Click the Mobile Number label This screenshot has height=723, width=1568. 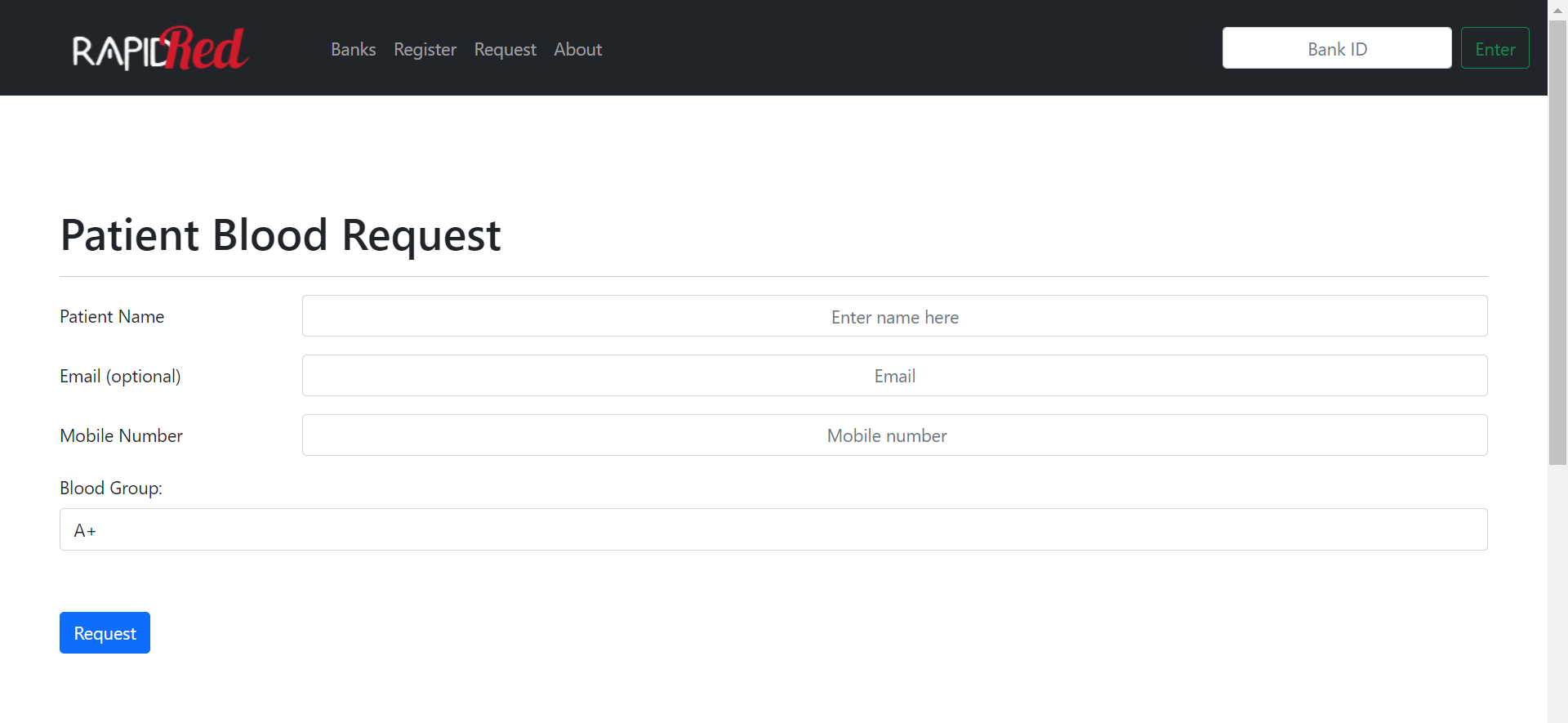tap(121, 435)
